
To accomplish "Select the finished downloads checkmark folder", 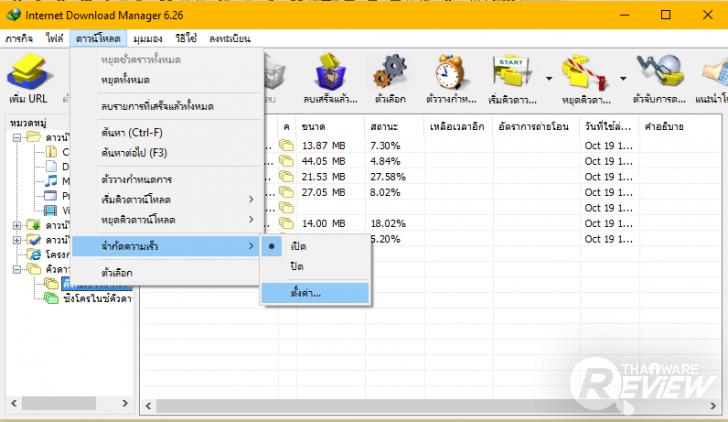I will point(34,240).
